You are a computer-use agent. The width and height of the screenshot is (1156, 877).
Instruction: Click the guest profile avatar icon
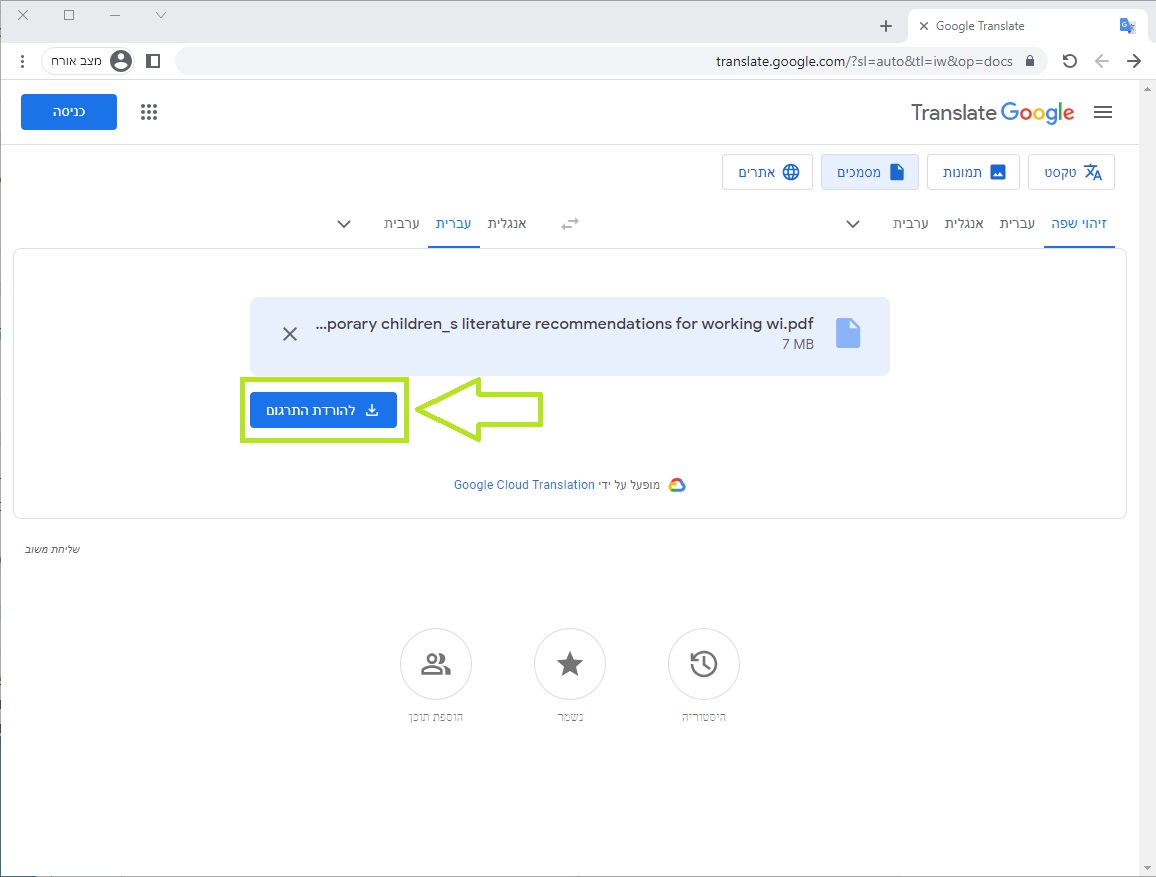(121, 61)
